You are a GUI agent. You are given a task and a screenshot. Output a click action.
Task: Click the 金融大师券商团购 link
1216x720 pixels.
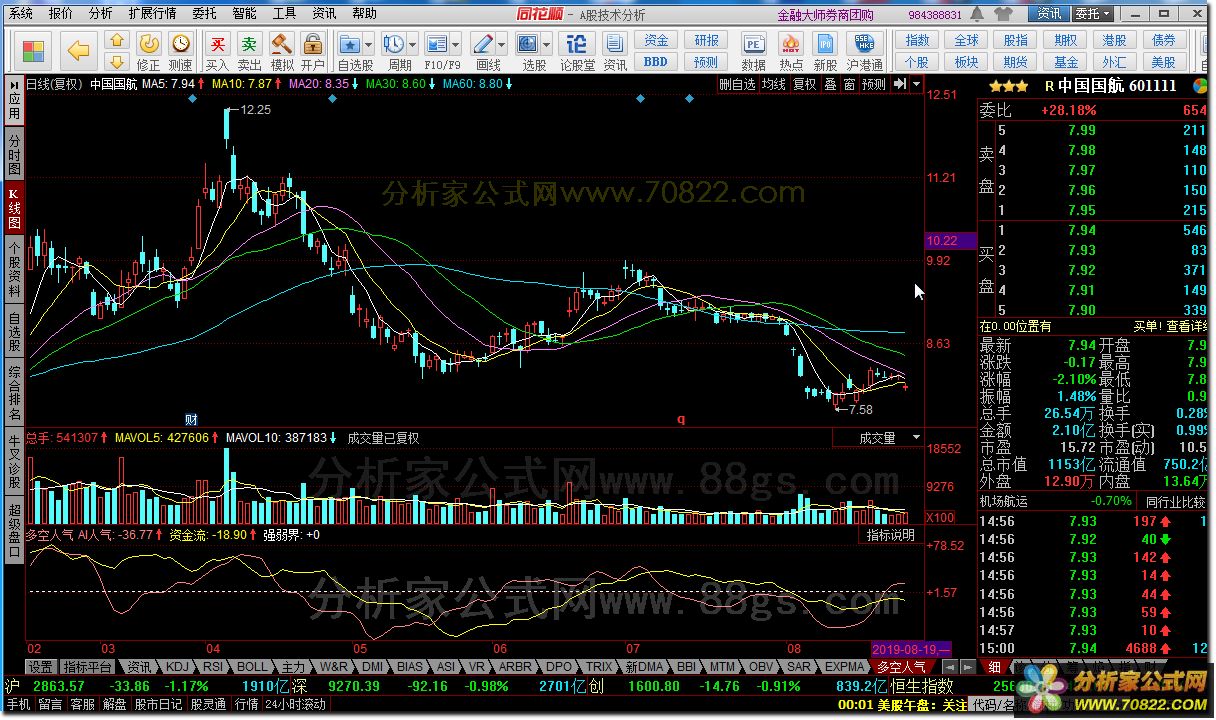tap(825, 15)
